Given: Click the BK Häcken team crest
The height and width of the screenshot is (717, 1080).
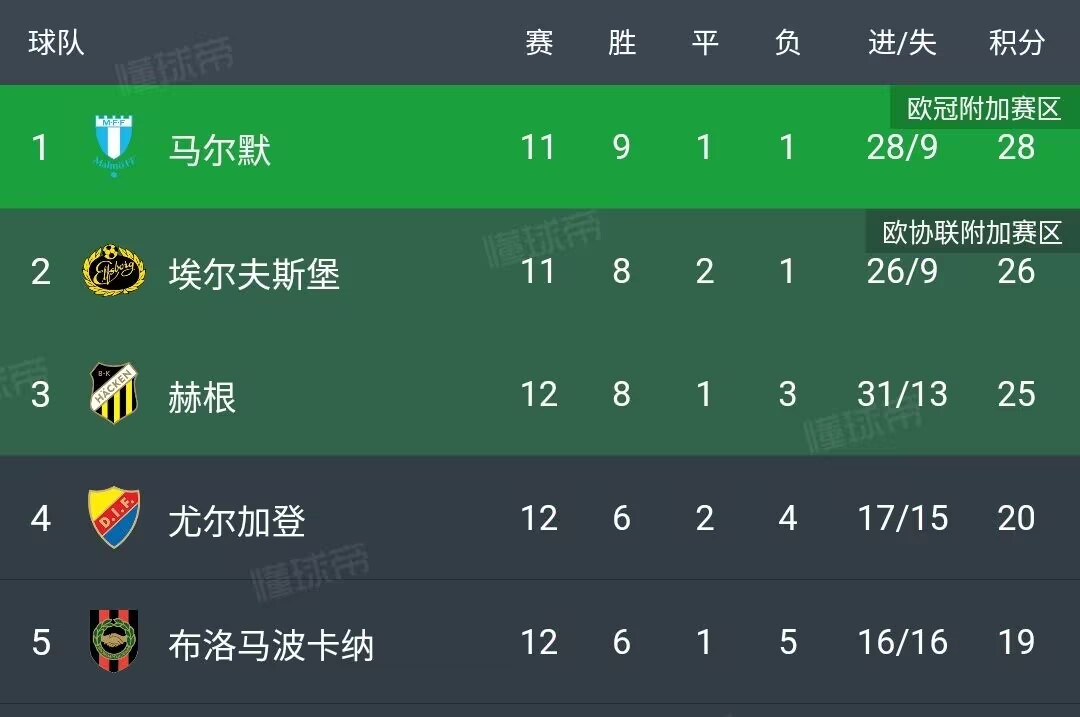Looking at the screenshot, I should click(x=114, y=393).
